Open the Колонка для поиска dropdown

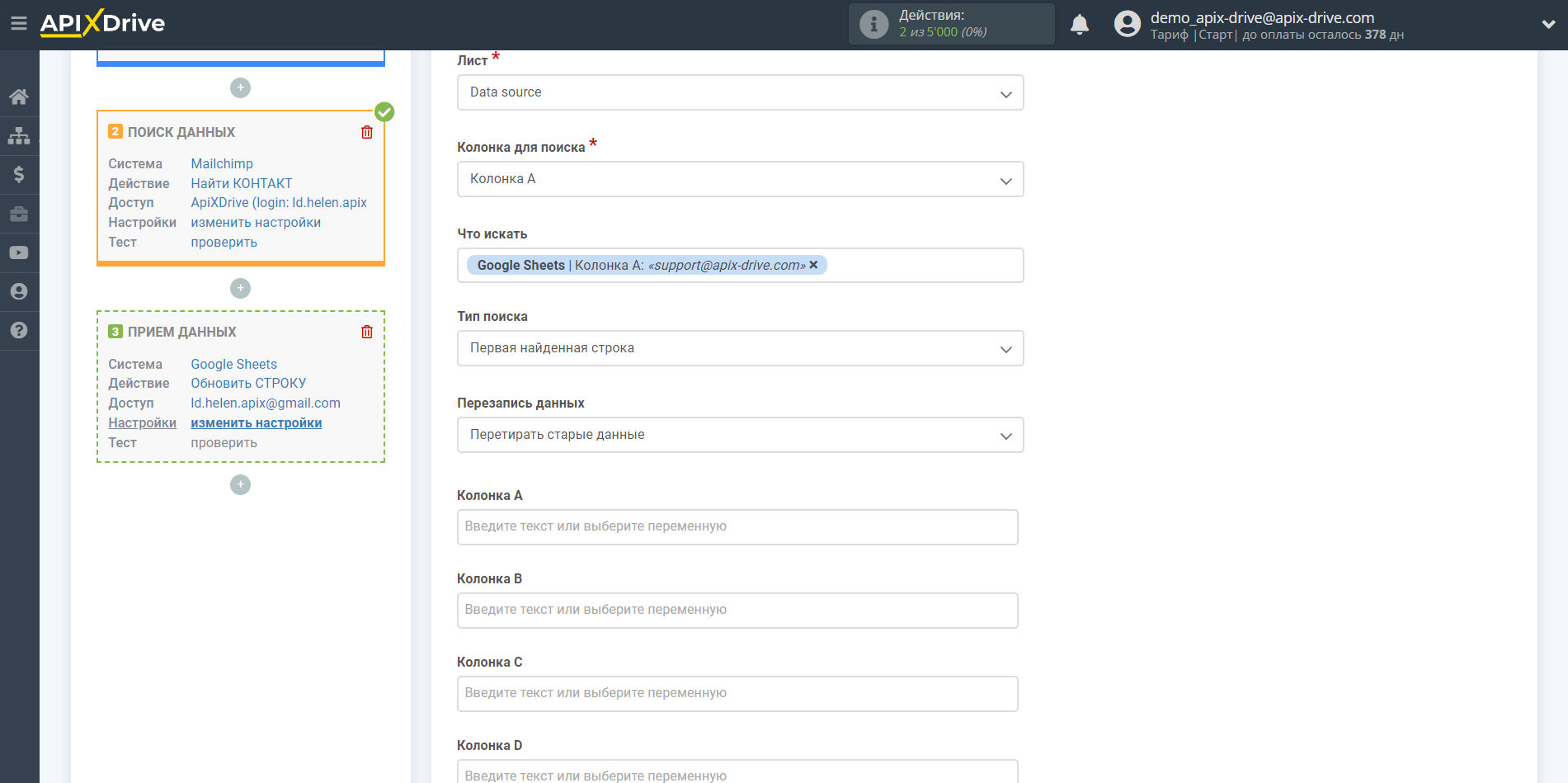(x=740, y=179)
